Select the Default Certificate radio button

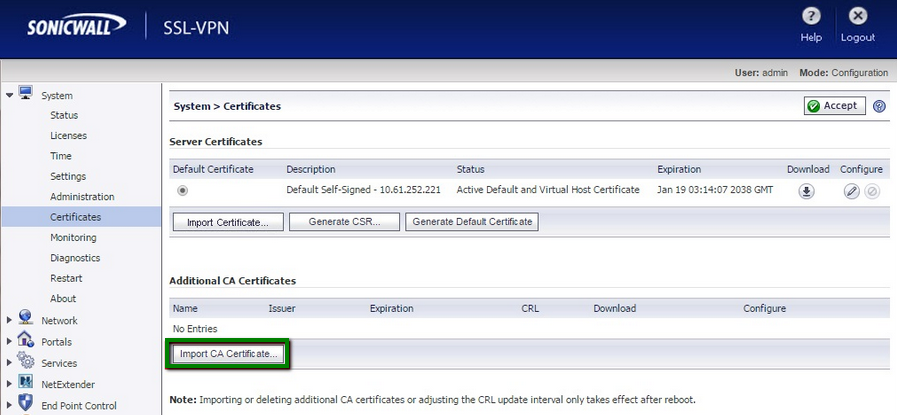click(182, 191)
